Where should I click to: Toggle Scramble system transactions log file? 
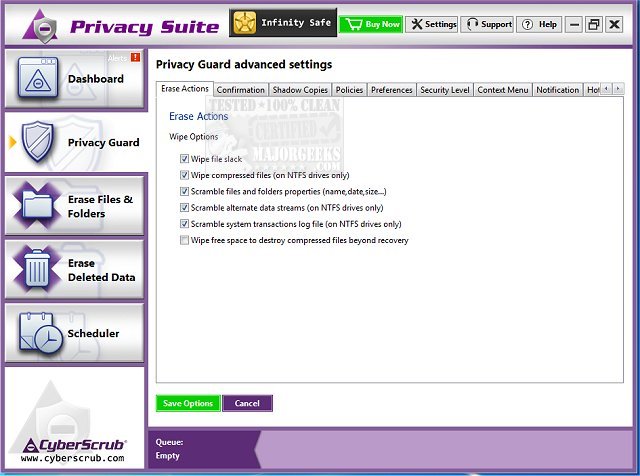[x=184, y=224]
